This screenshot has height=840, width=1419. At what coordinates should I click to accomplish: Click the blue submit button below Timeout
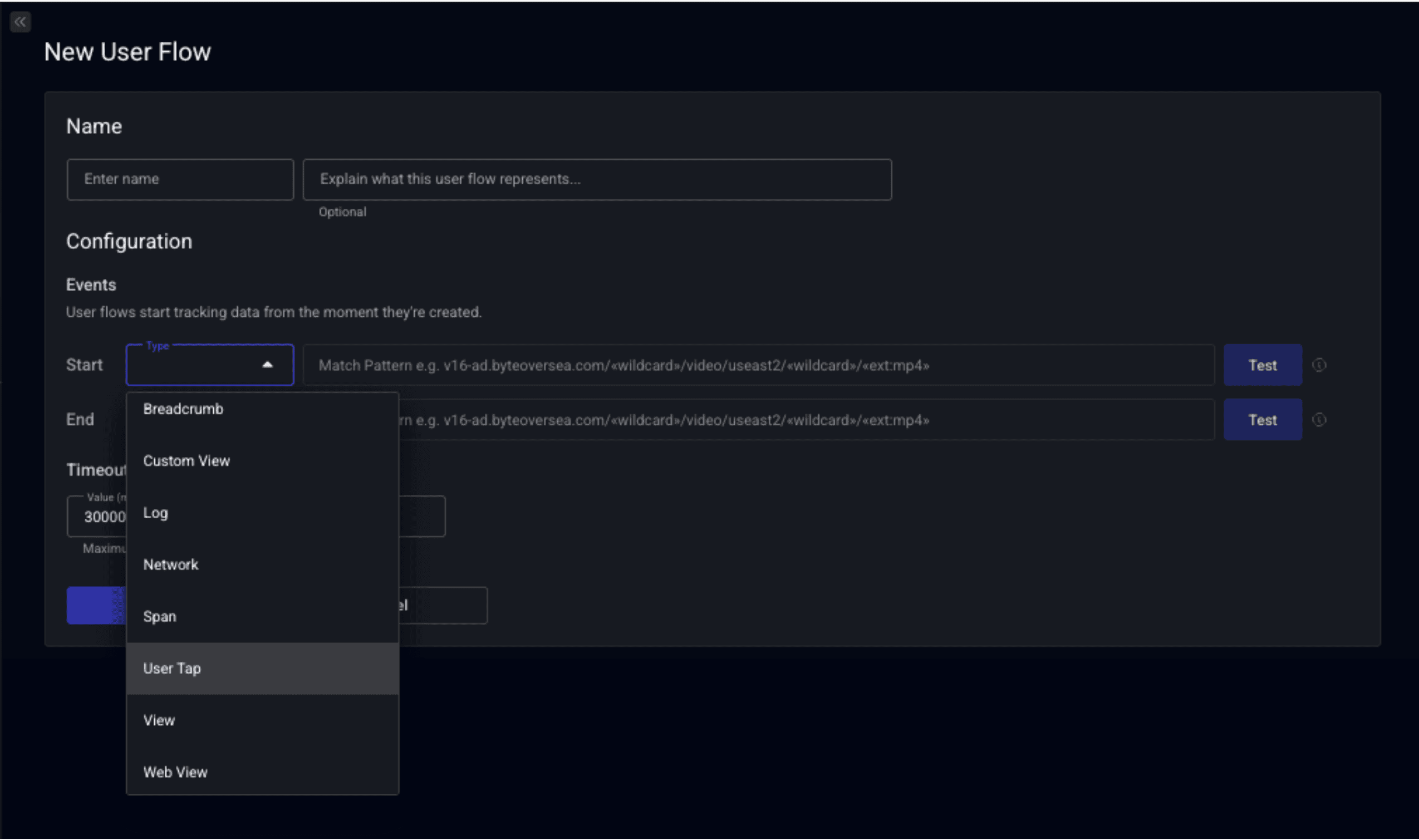pos(96,605)
